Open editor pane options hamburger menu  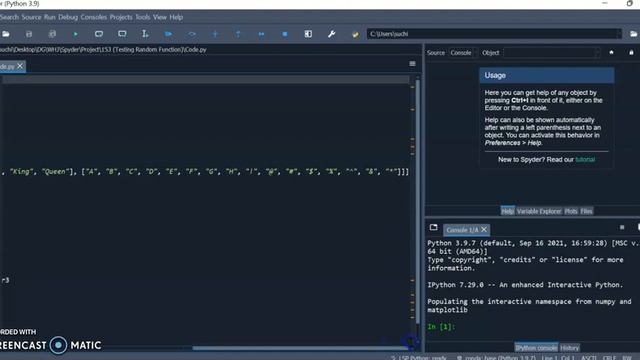click(x=412, y=64)
